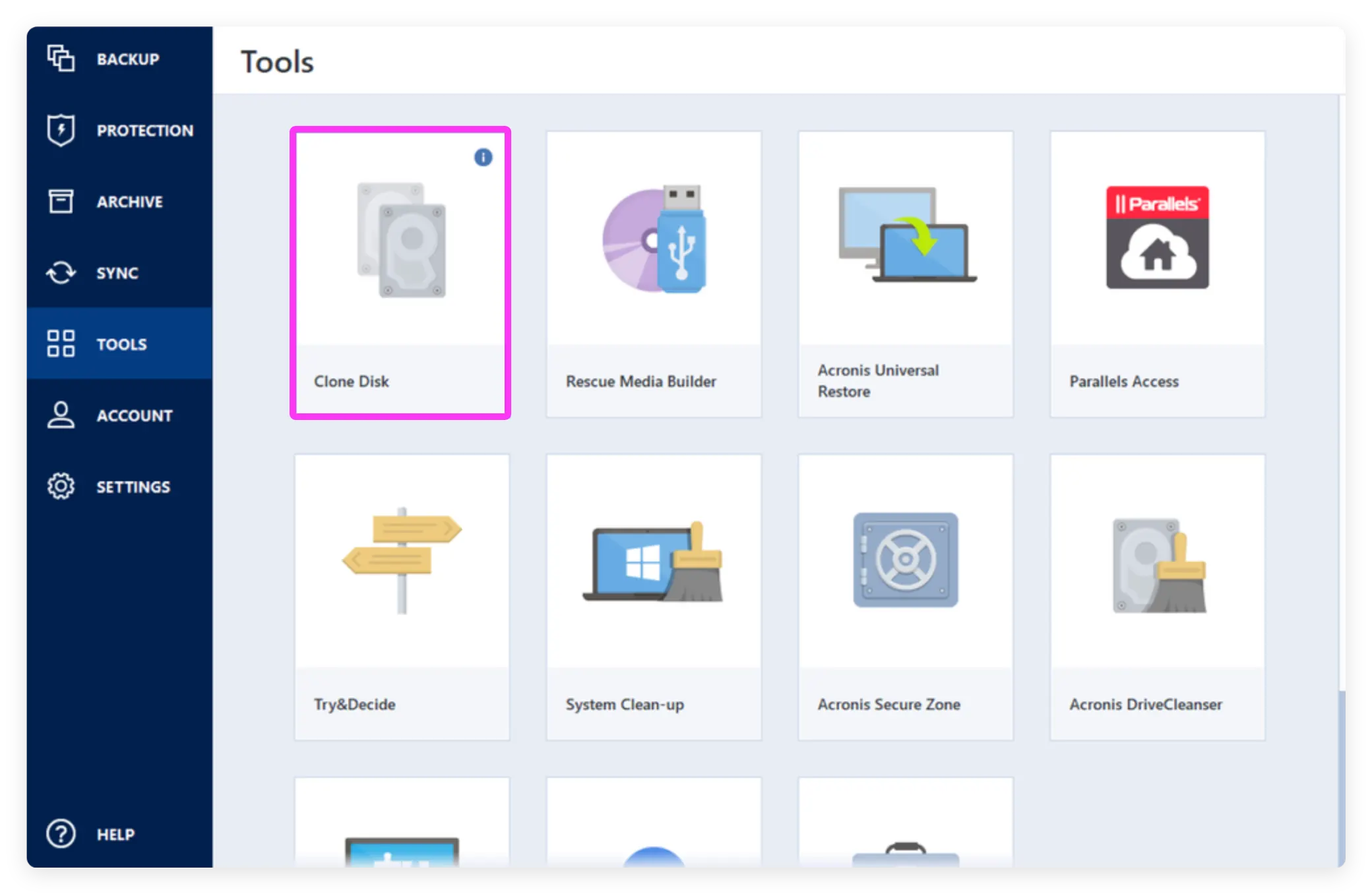This screenshot has width=1372, height=894.
Task: Click the Try&Decide signpost icon
Action: pyautogui.click(x=402, y=560)
